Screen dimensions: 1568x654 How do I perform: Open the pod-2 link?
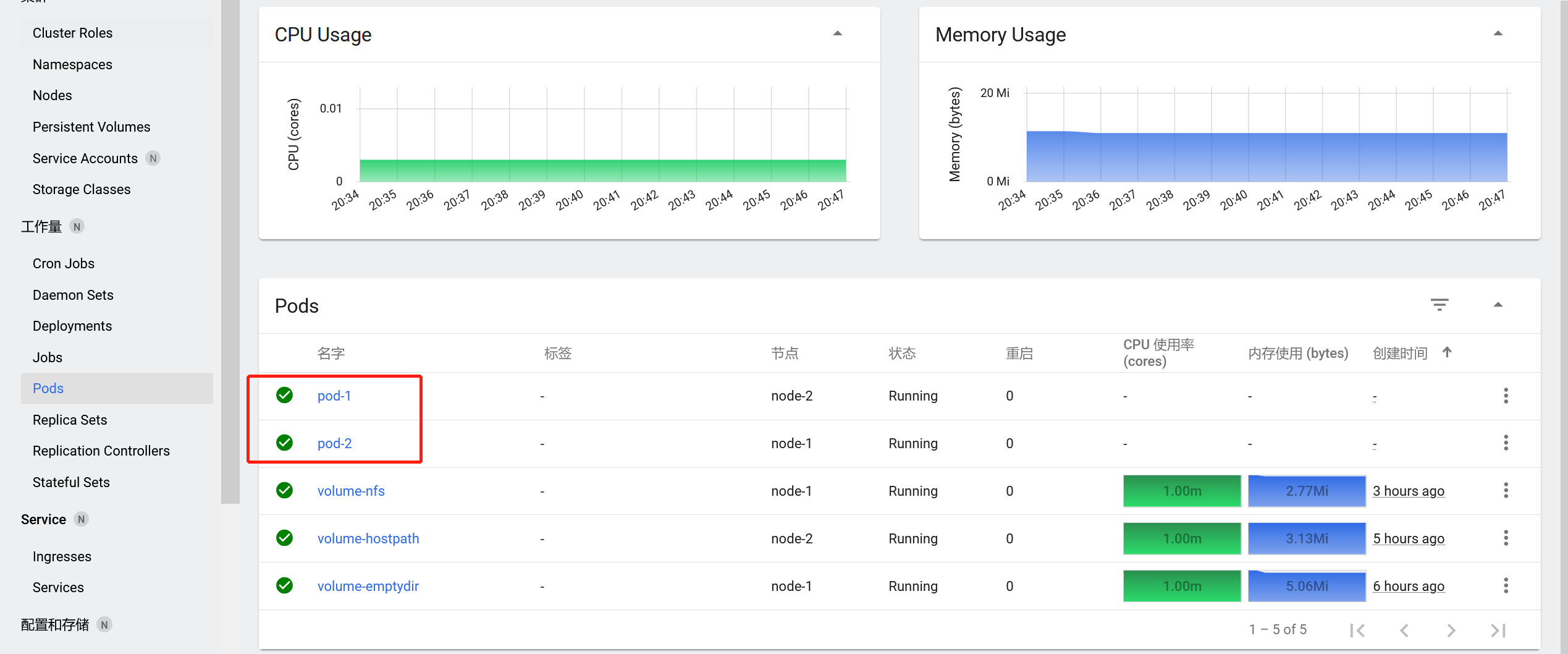[335, 443]
